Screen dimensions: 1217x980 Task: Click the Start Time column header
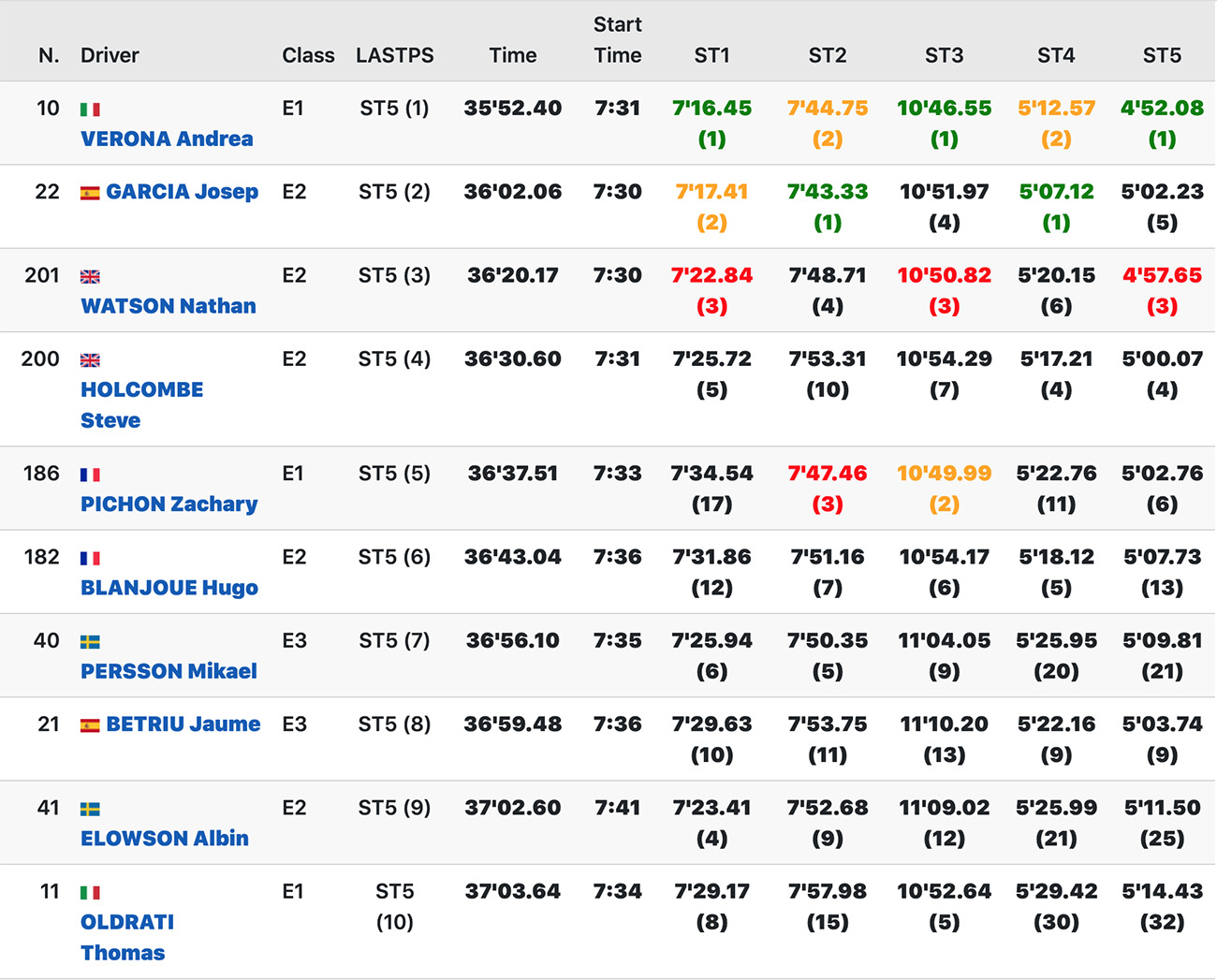coord(618,40)
